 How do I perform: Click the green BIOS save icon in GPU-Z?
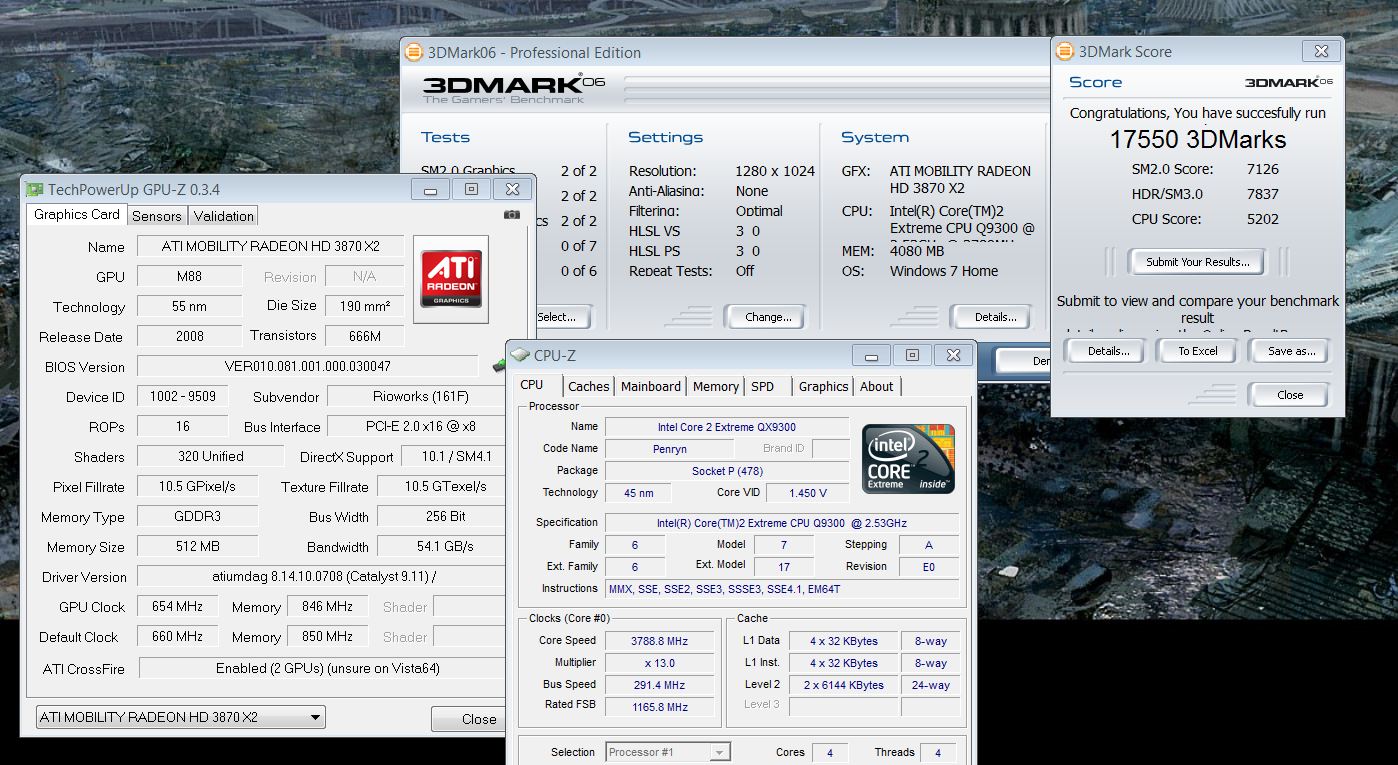[x=498, y=366]
